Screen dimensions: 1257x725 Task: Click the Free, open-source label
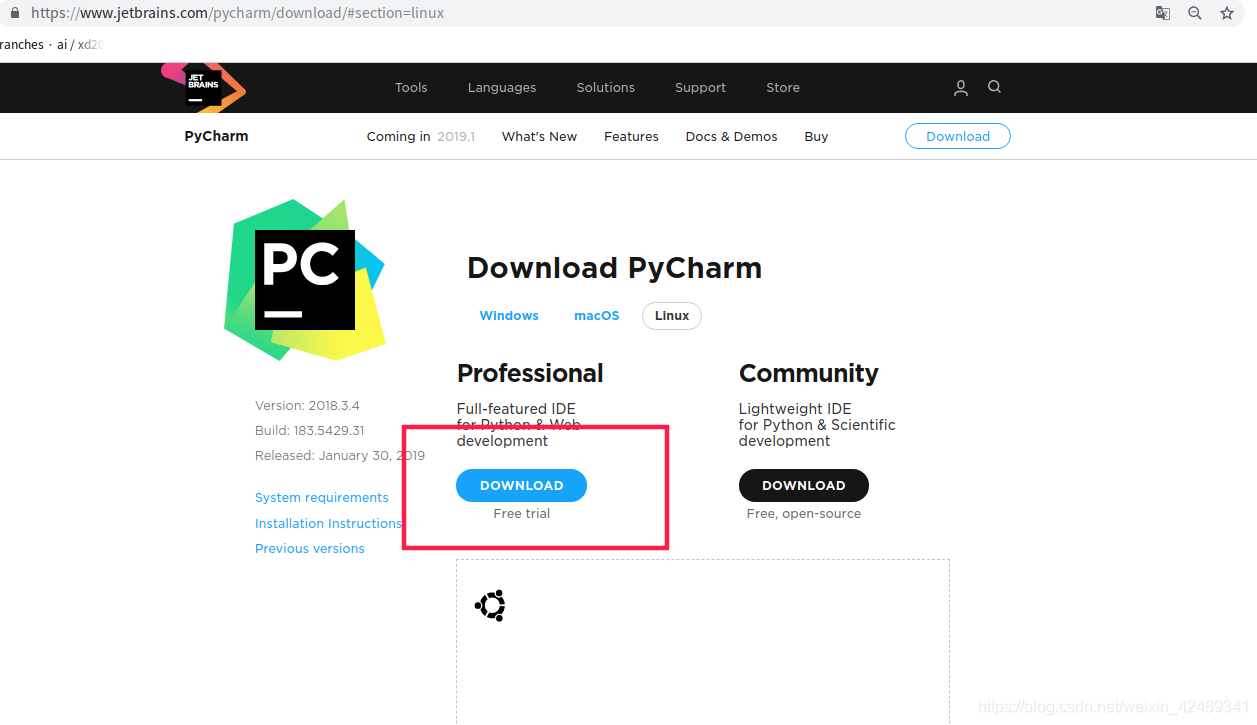point(804,514)
